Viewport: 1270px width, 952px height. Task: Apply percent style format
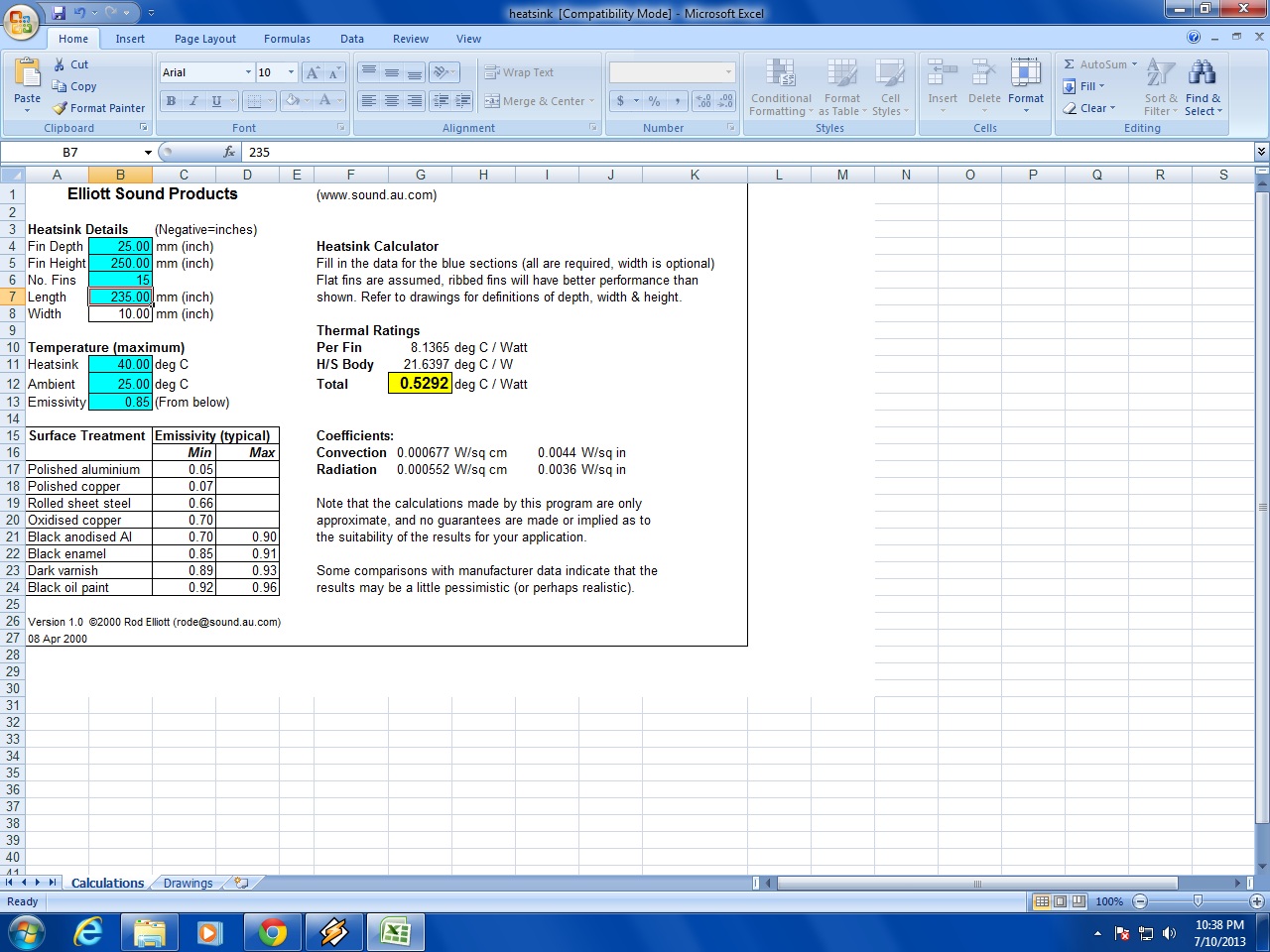tap(654, 101)
